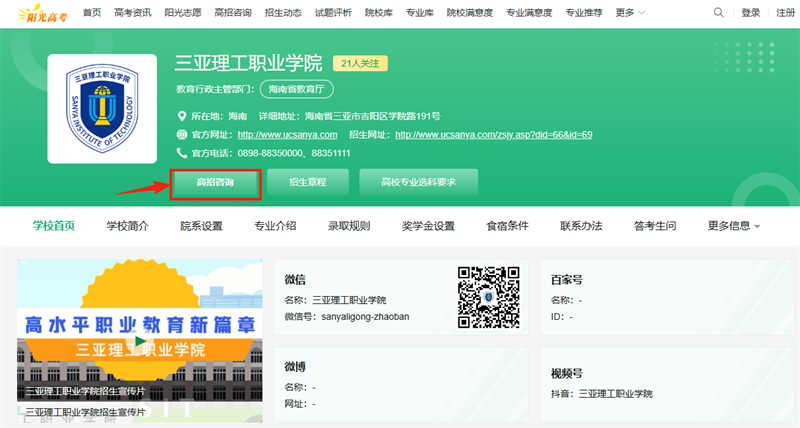The width and height of the screenshot is (800, 428).
Task: Click the 百家号 card heading
Action: [566, 280]
